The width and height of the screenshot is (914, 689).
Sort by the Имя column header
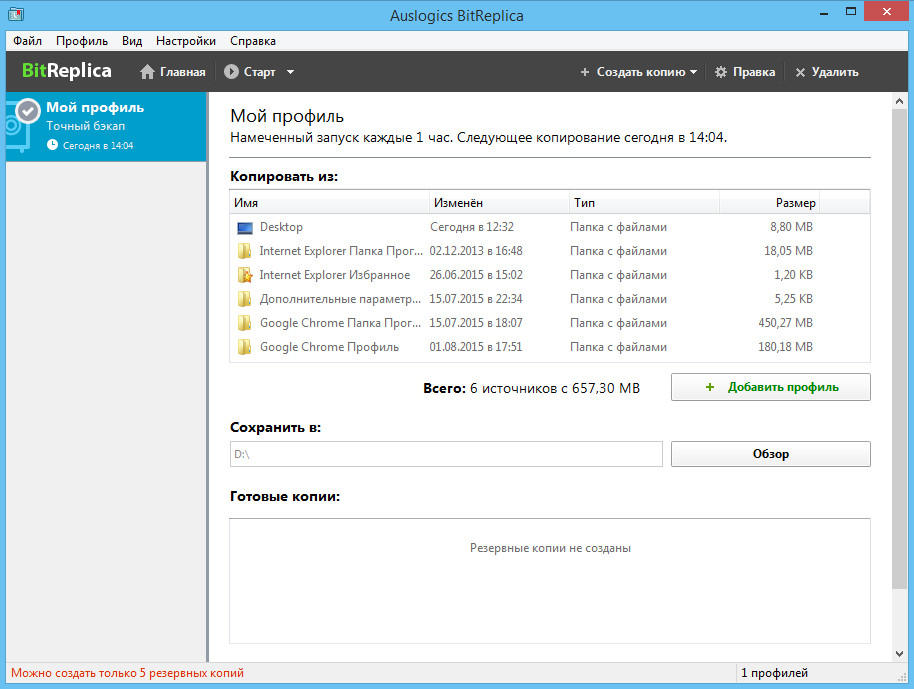coord(330,202)
